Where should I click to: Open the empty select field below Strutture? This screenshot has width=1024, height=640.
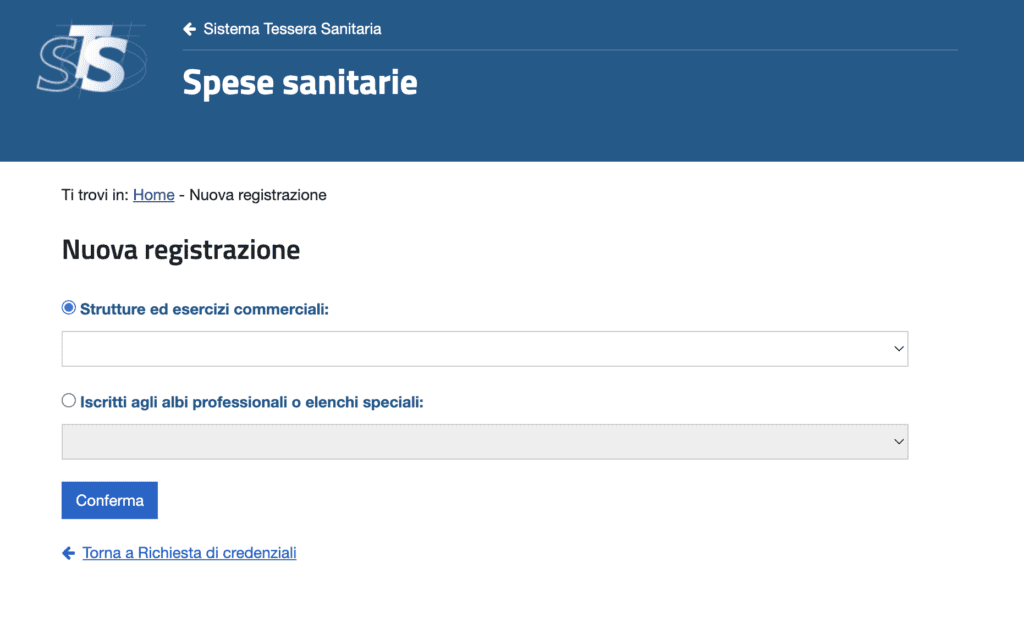[x=485, y=348]
